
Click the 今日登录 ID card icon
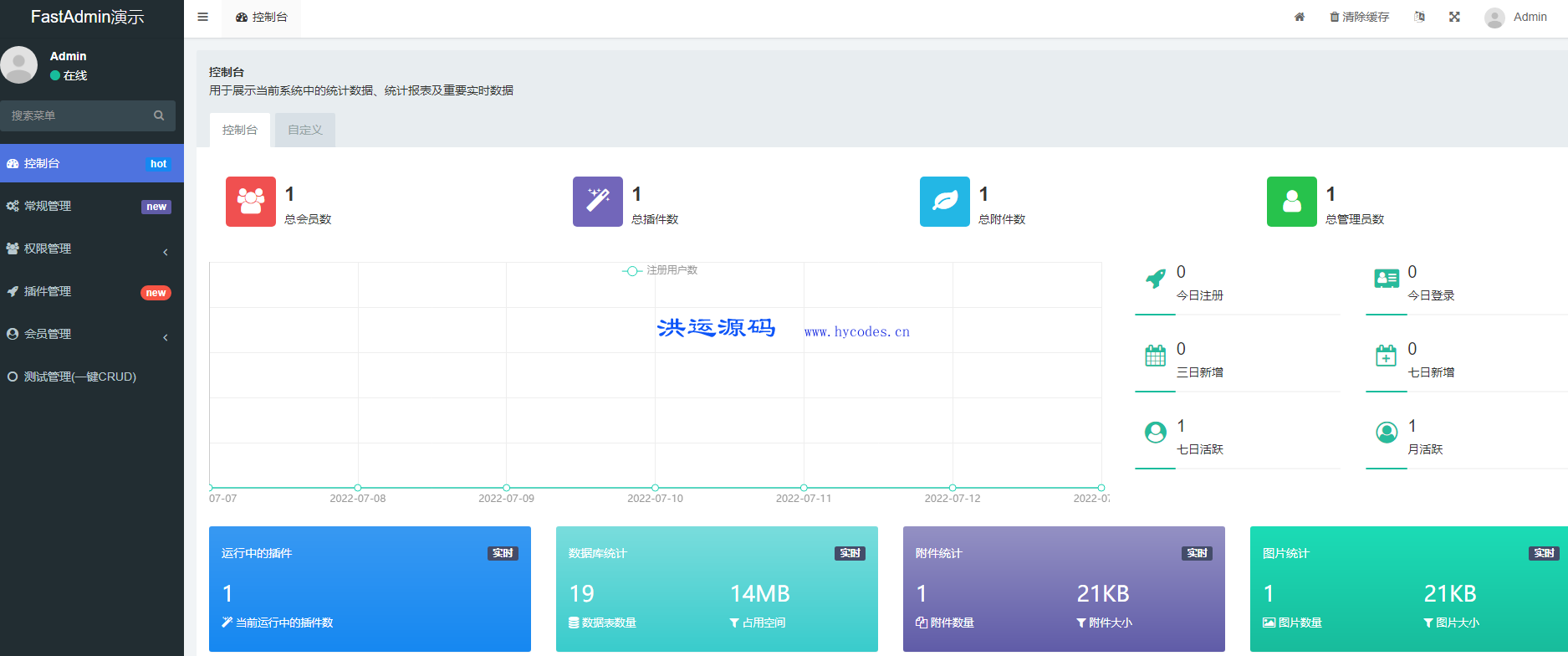(x=1387, y=279)
